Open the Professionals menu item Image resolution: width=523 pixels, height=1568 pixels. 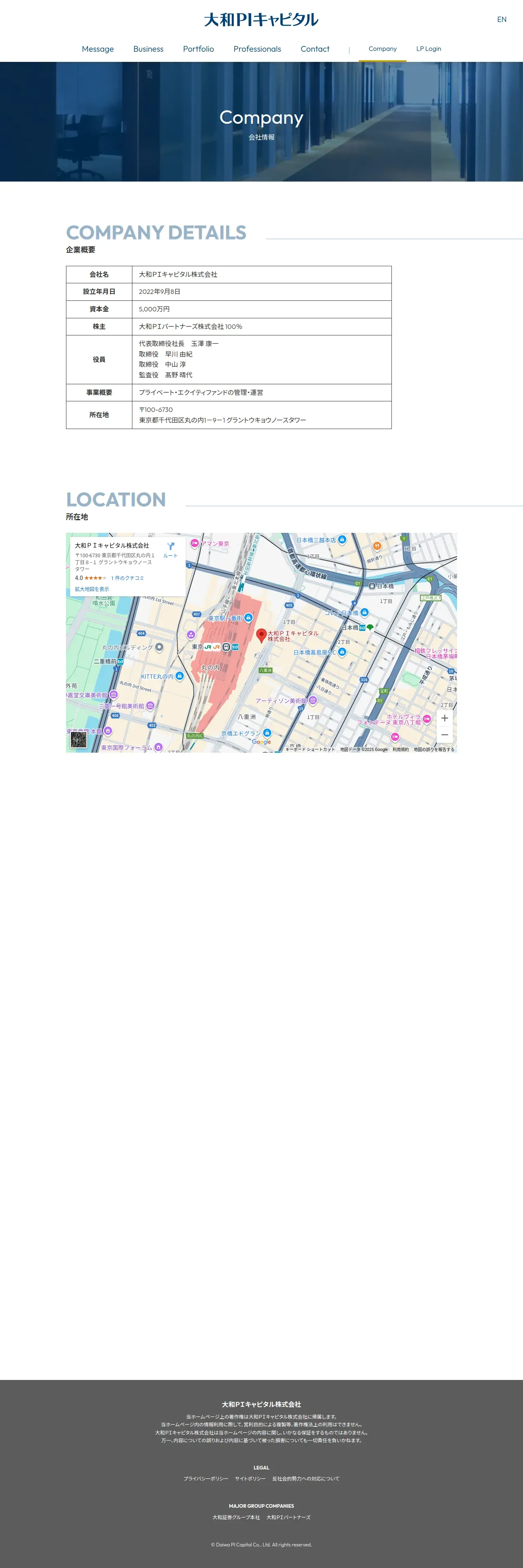(257, 49)
